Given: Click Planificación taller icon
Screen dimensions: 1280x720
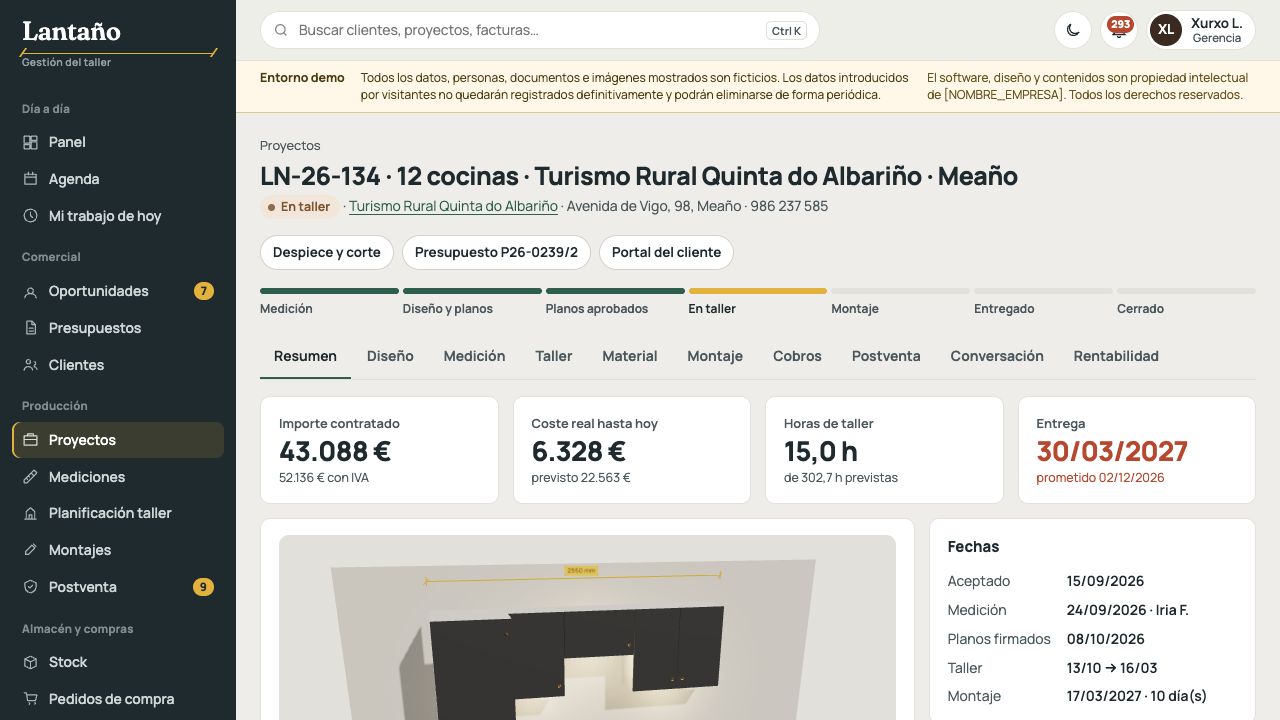Looking at the screenshot, I should (30, 513).
